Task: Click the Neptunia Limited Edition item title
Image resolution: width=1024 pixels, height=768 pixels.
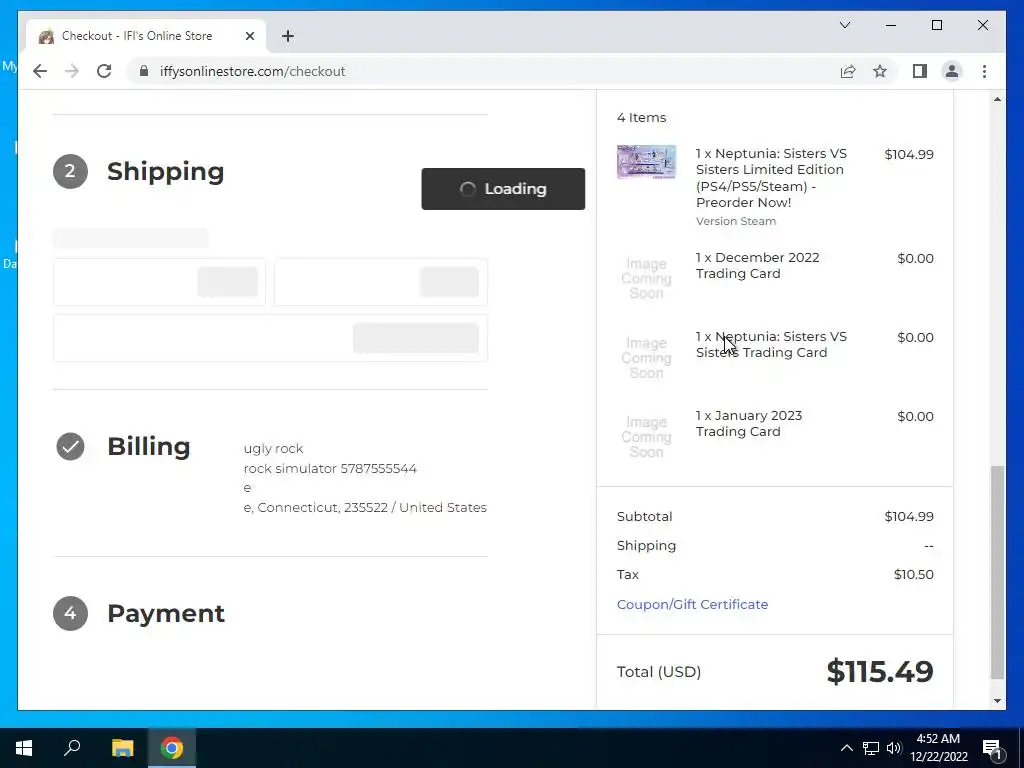Action: [x=771, y=178]
